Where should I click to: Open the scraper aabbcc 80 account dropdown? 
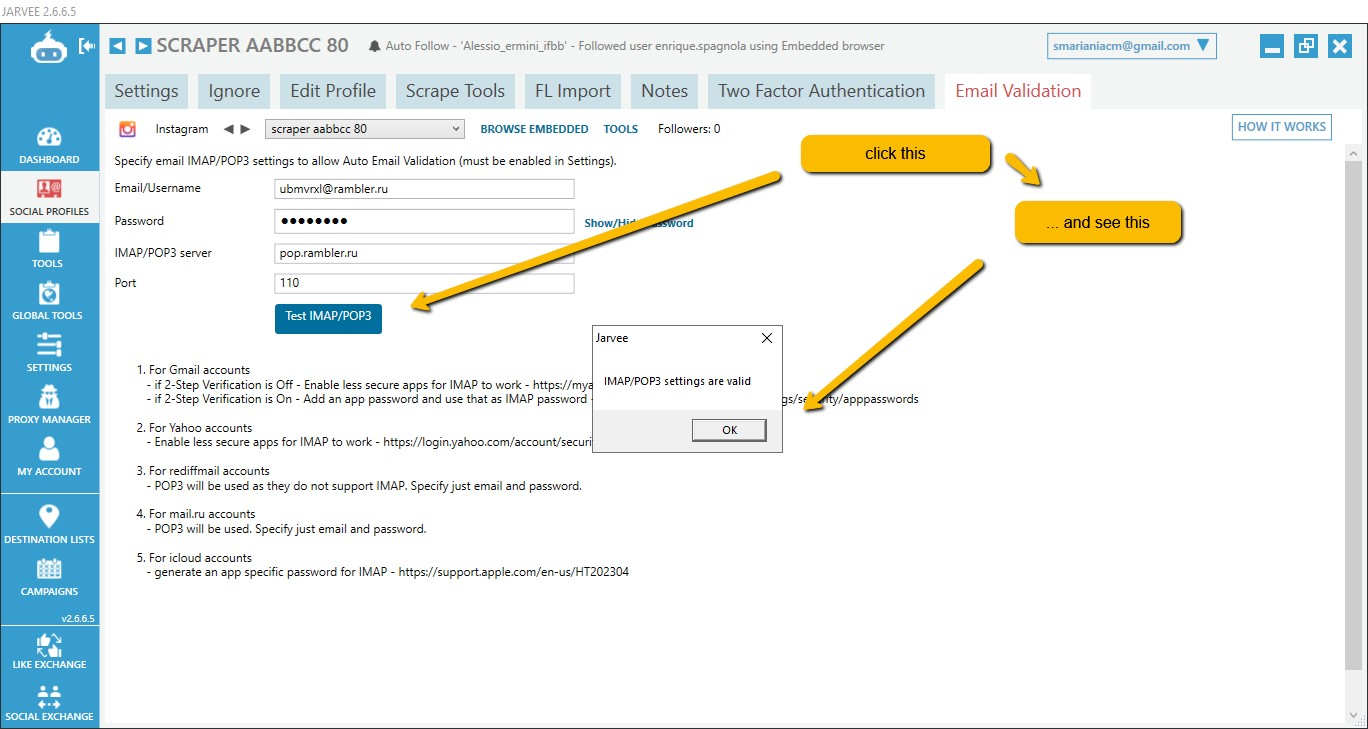(x=365, y=129)
